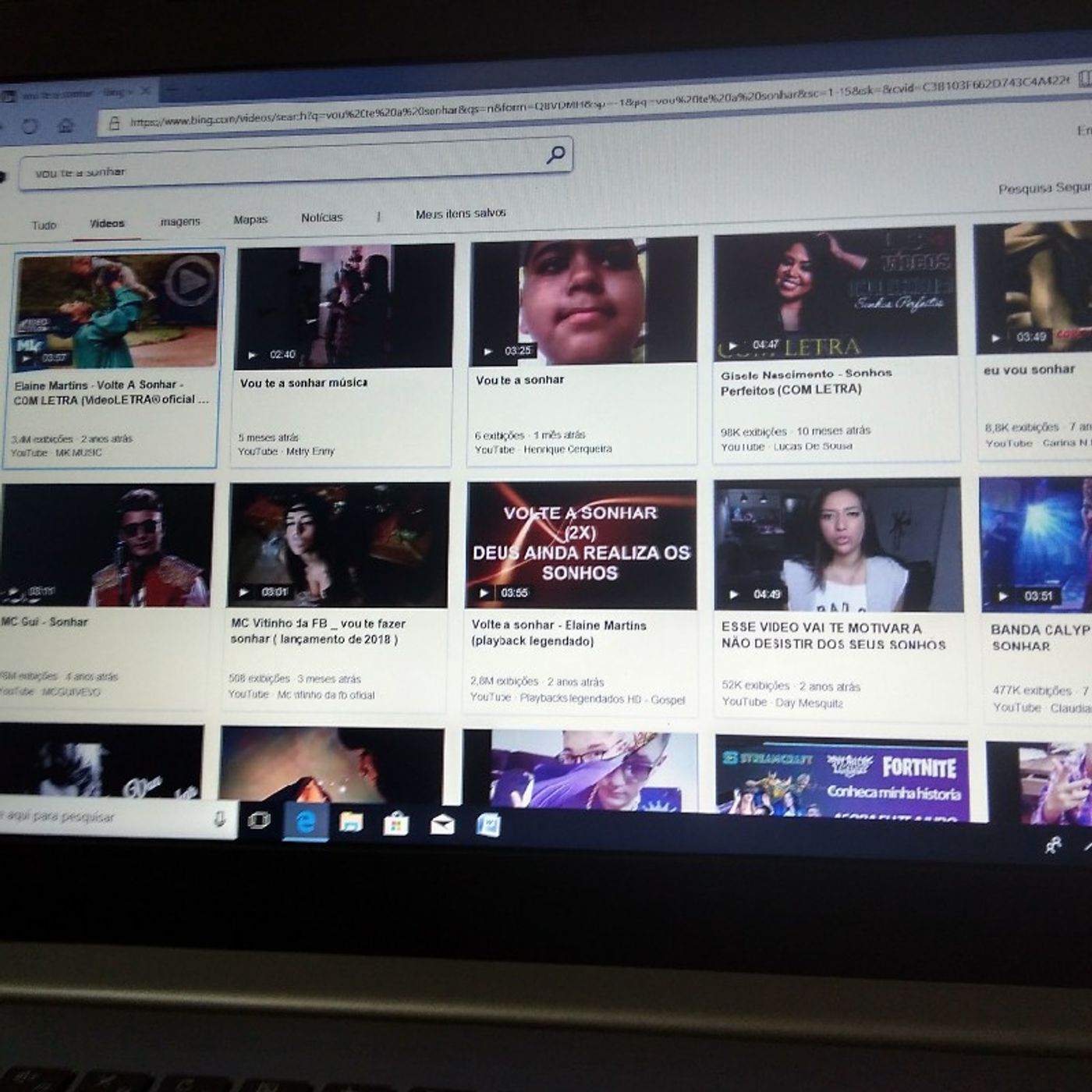This screenshot has height=1092, width=1092.
Task: Click the Bing search magnifier icon
Action: 555,155
